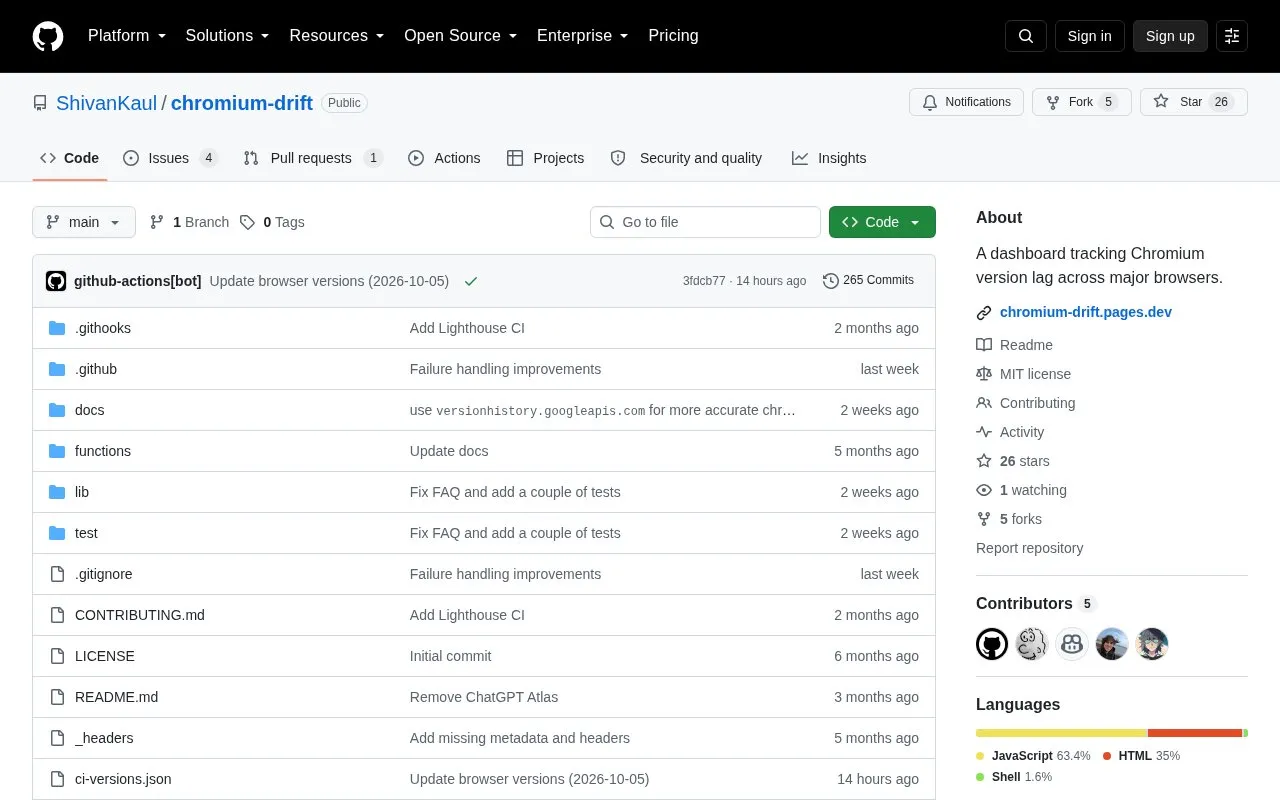Click the Go to file search field
The height and width of the screenshot is (800, 1280).
(705, 222)
